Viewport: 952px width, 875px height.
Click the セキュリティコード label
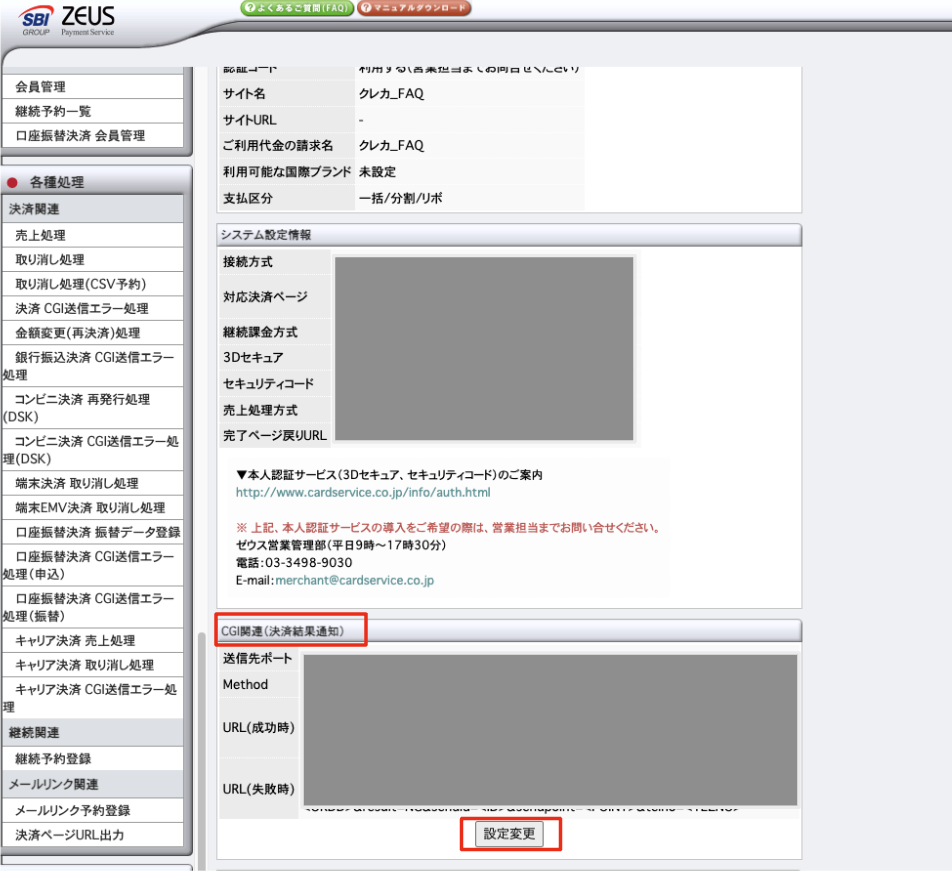[268, 384]
